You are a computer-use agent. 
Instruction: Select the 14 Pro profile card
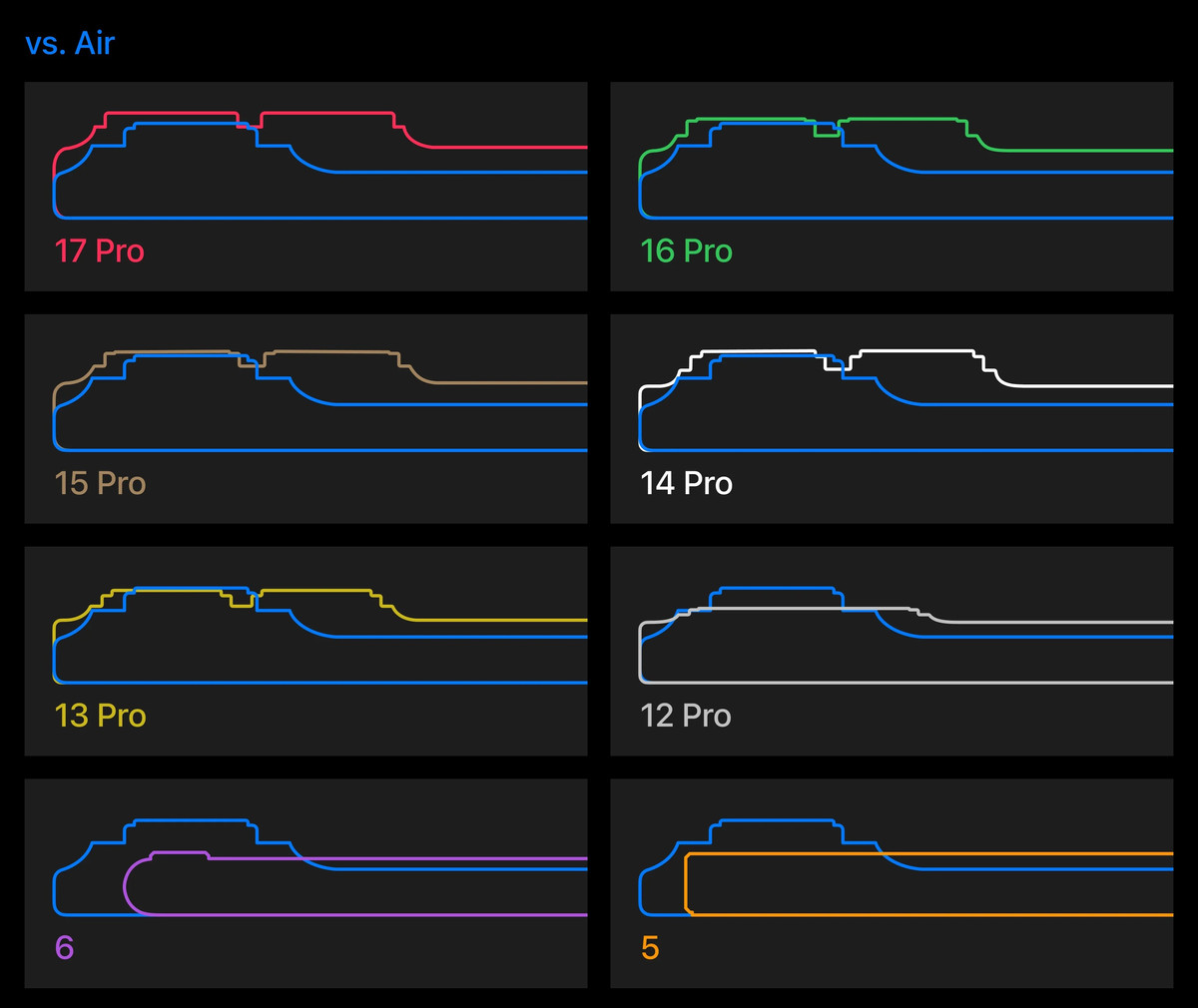(x=892, y=419)
